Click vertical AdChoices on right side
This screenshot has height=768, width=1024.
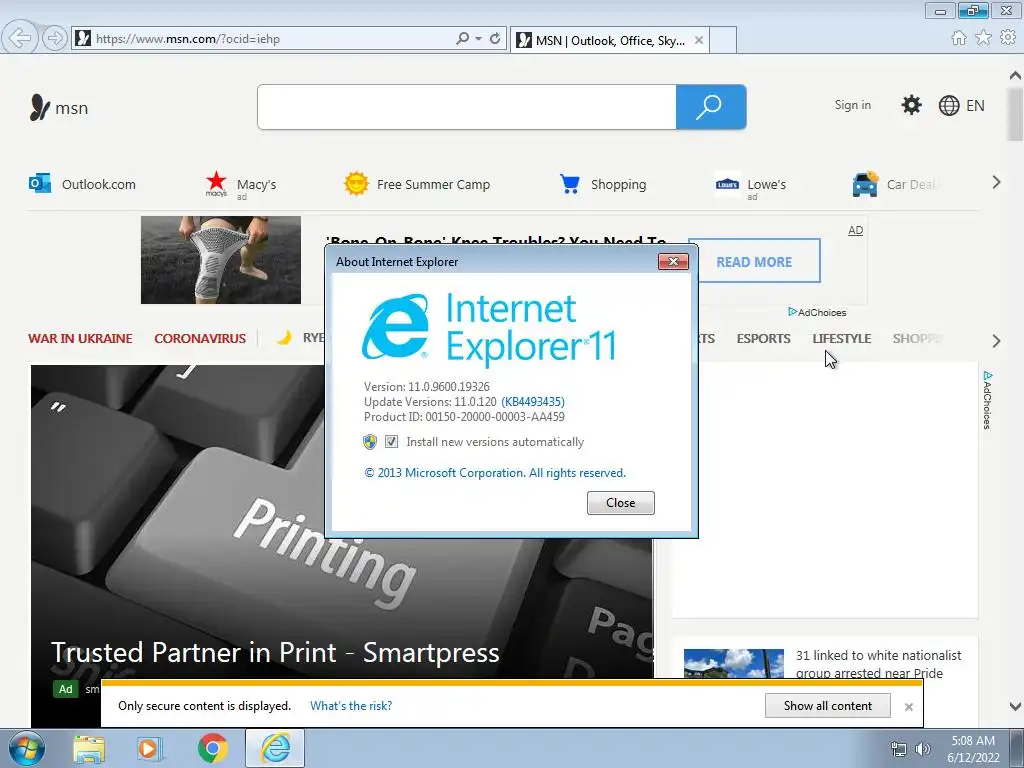(x=987, y=400)
